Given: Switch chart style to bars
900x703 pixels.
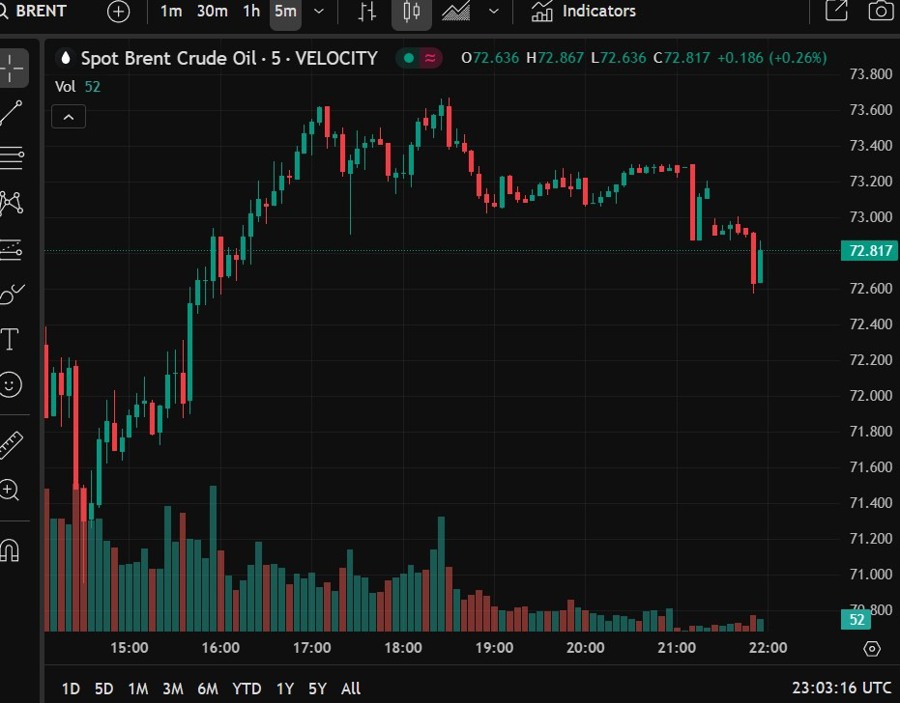Looking at the screenshot, I should click(x=367, y=11).
